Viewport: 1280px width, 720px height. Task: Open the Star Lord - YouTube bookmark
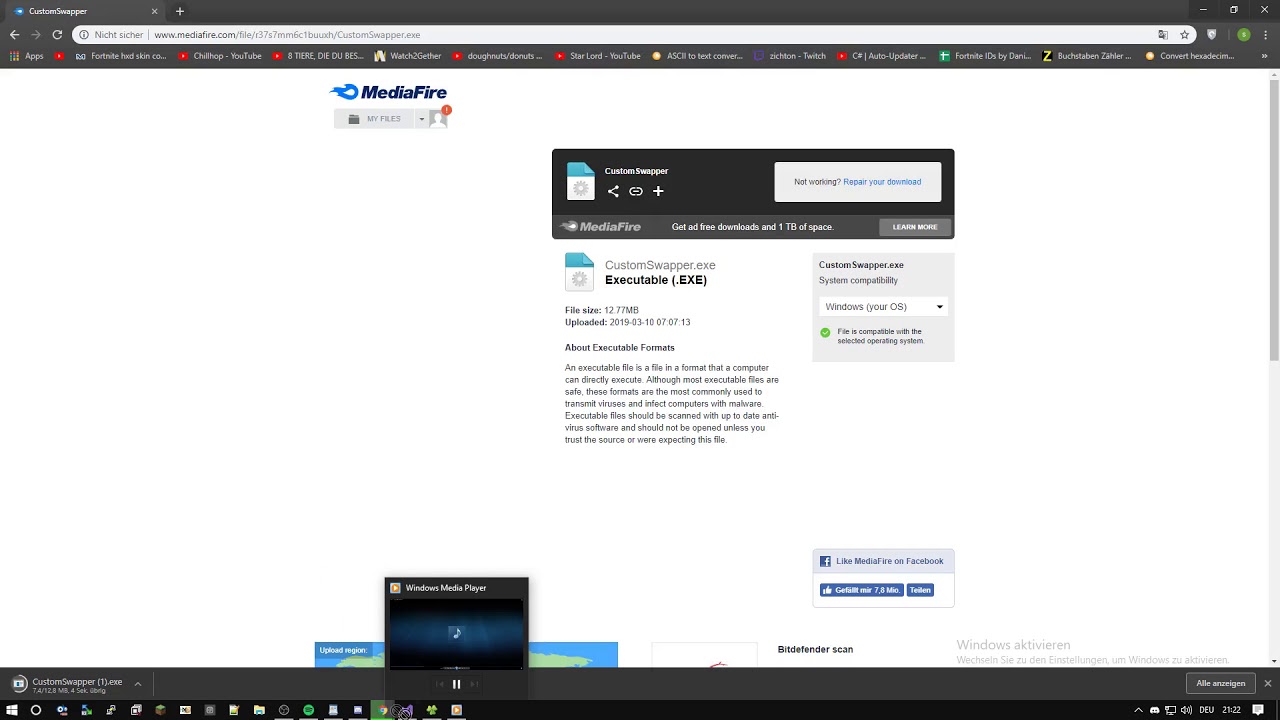click(598, 56)
